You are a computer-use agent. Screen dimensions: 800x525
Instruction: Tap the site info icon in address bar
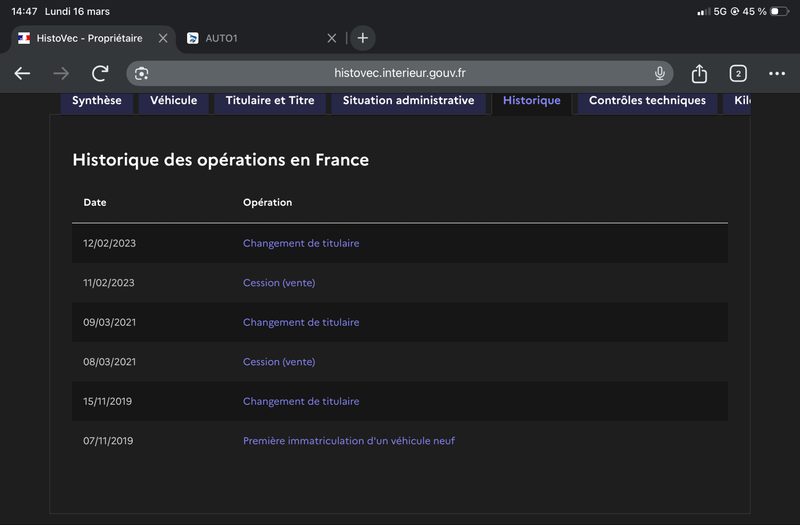(x=142, y=73)
